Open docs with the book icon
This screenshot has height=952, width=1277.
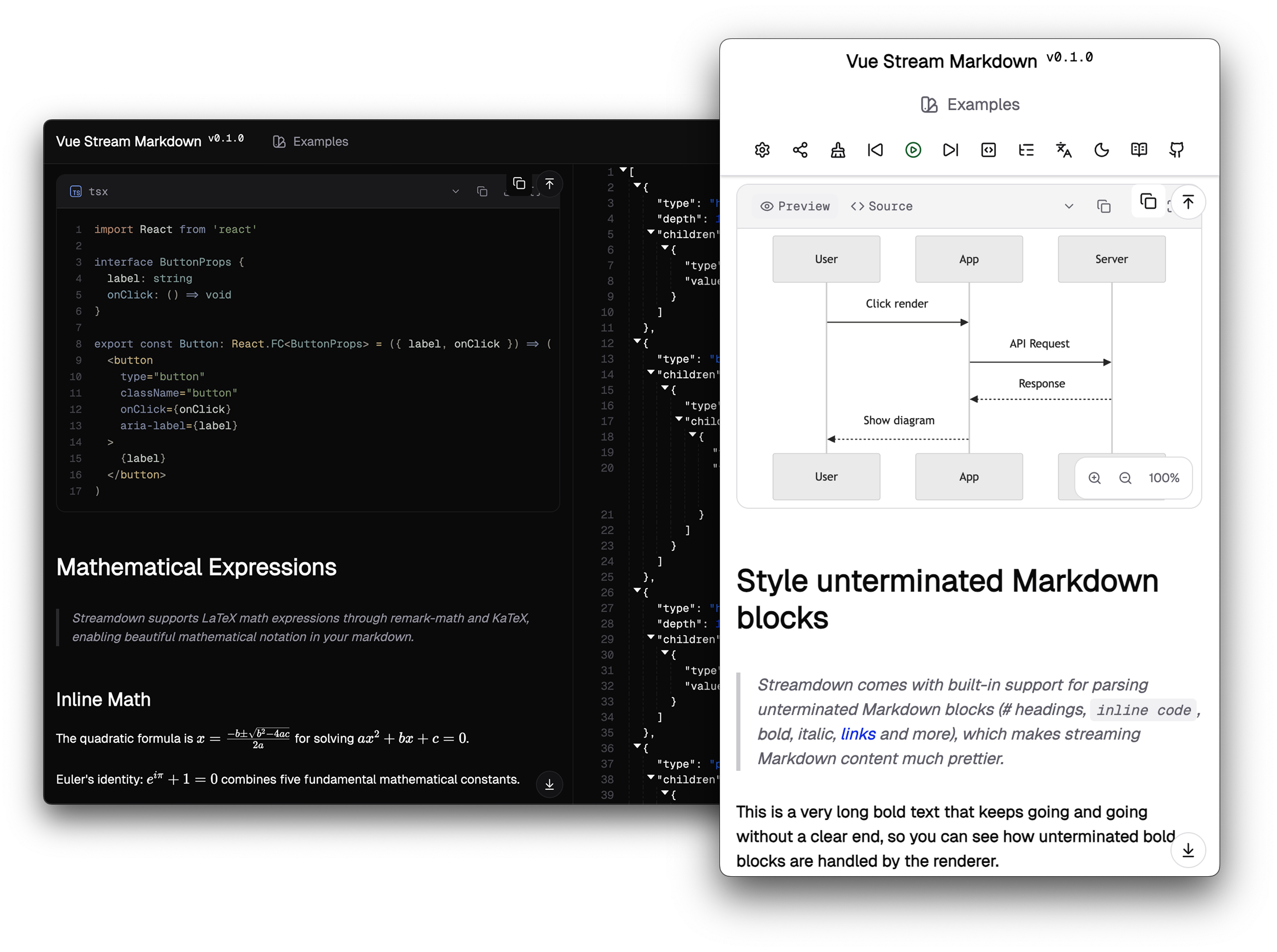[x=1139, y=150]
